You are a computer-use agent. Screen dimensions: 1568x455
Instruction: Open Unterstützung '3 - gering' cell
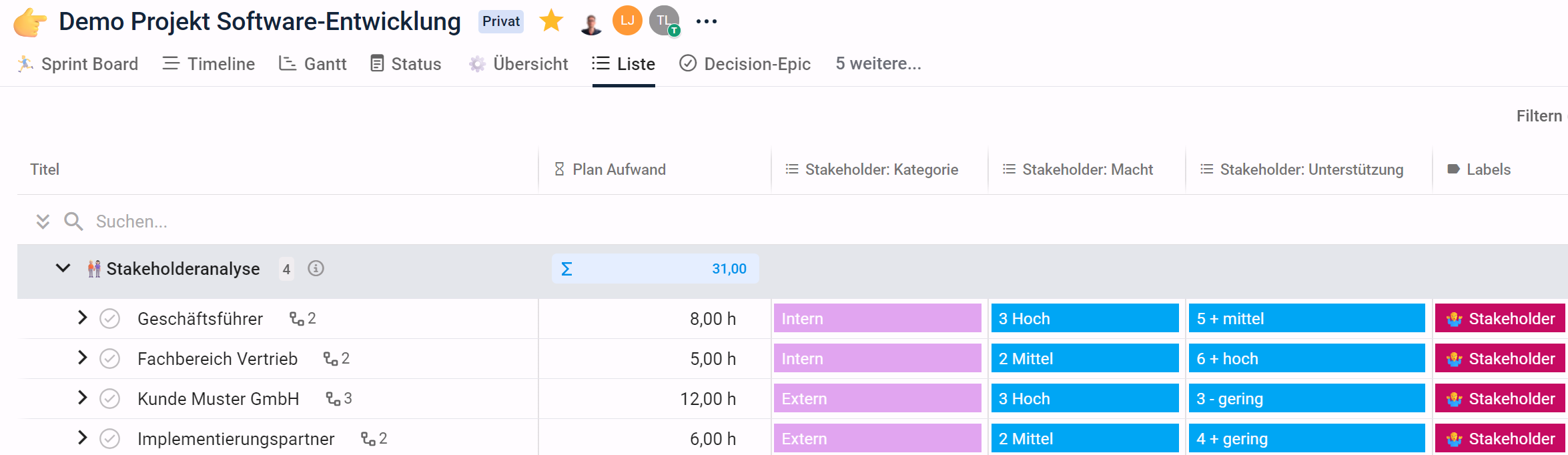coord(1306,398)
